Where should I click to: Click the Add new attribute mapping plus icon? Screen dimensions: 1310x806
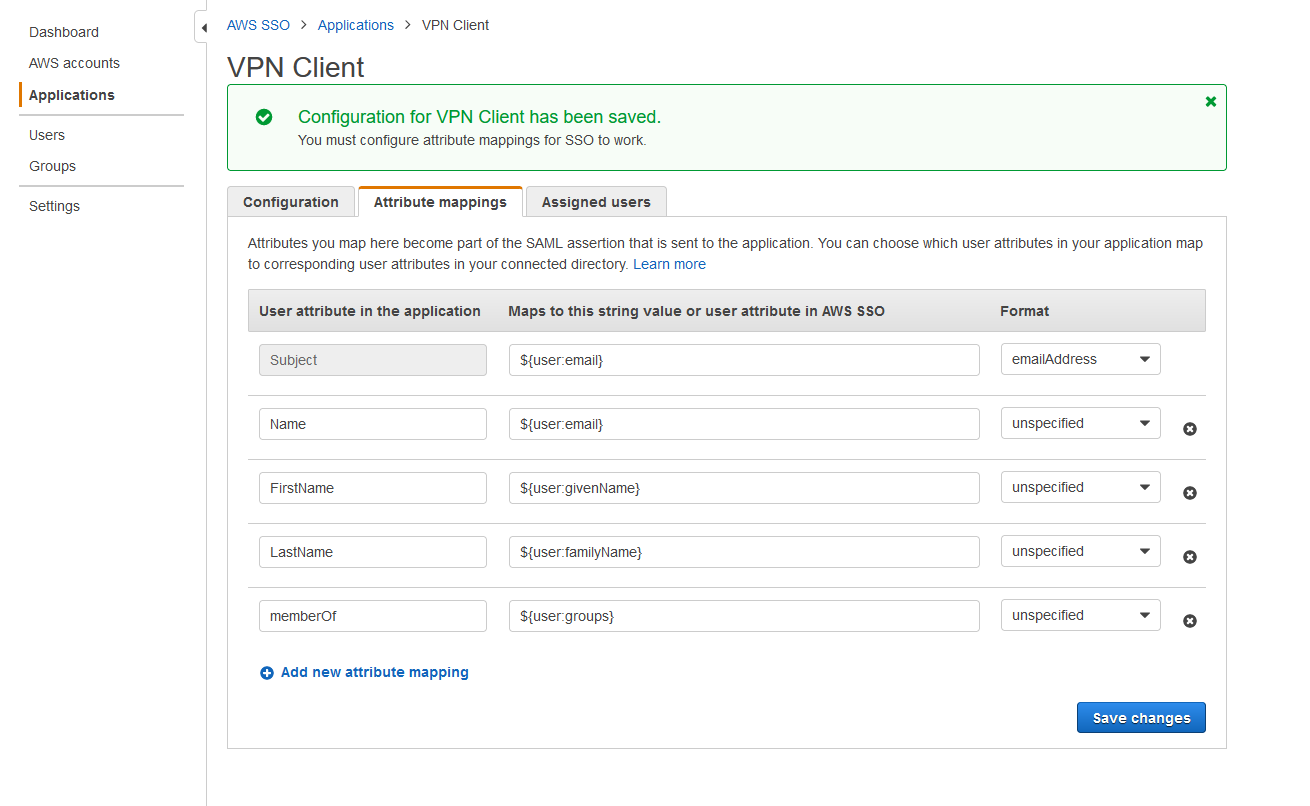(x=266, y=672)
